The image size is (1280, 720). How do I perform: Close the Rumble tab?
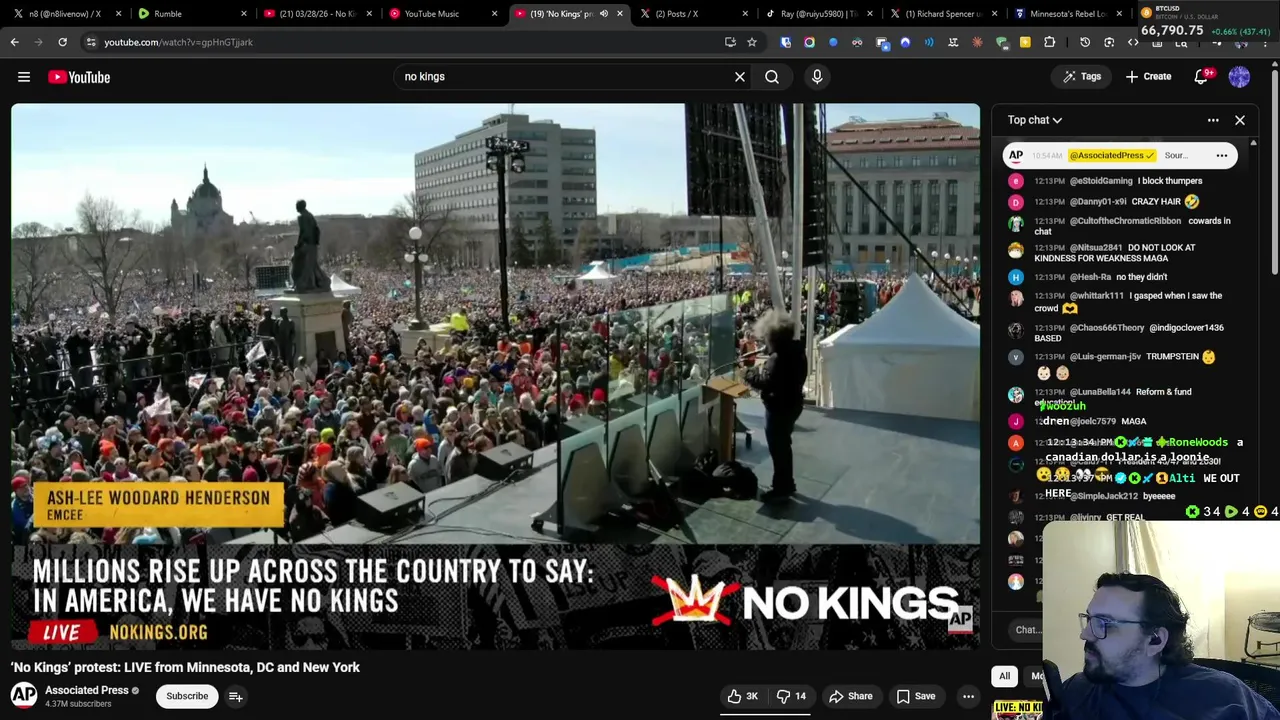(x=244, y=14)
